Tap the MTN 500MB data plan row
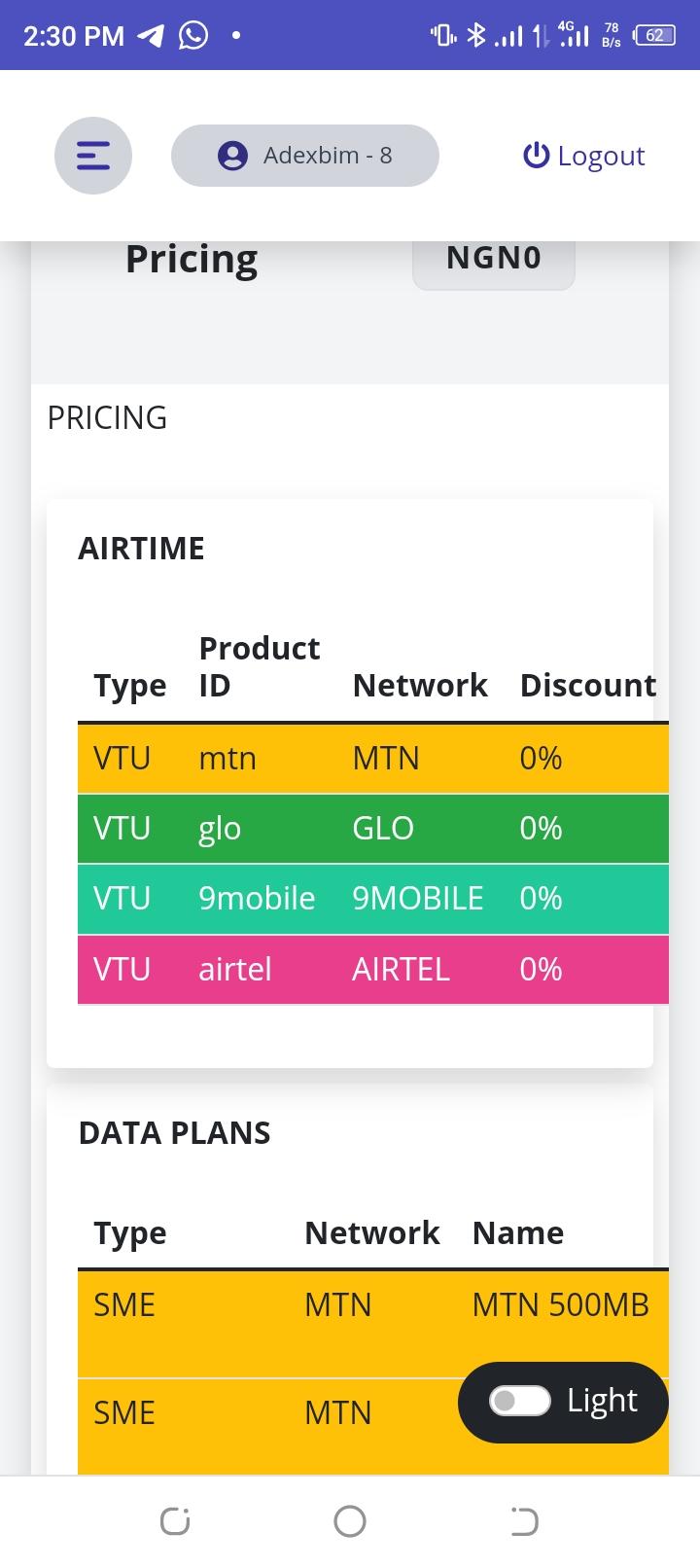 (373, 1322)
